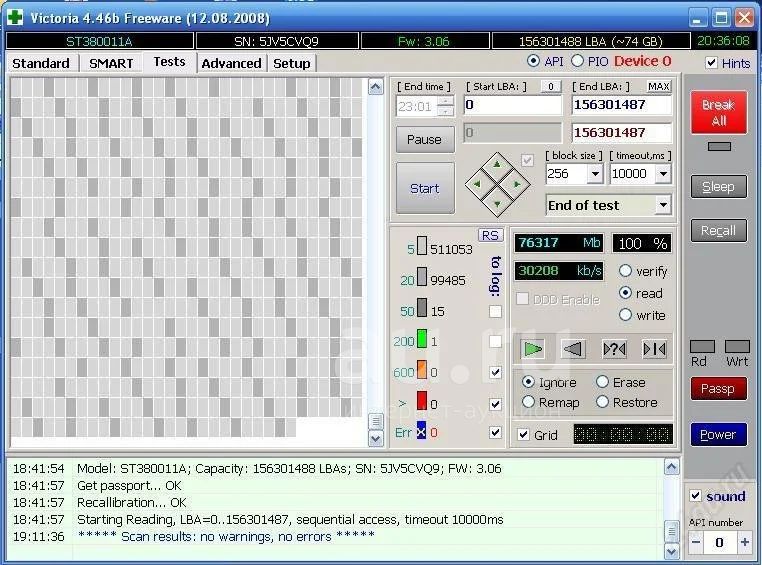Image resolution: width=762 pixels, height=565 pixels.
Task: Click the 50 ms dark gray block swatch
Action: pyautogui.click(x=422, y=308)
